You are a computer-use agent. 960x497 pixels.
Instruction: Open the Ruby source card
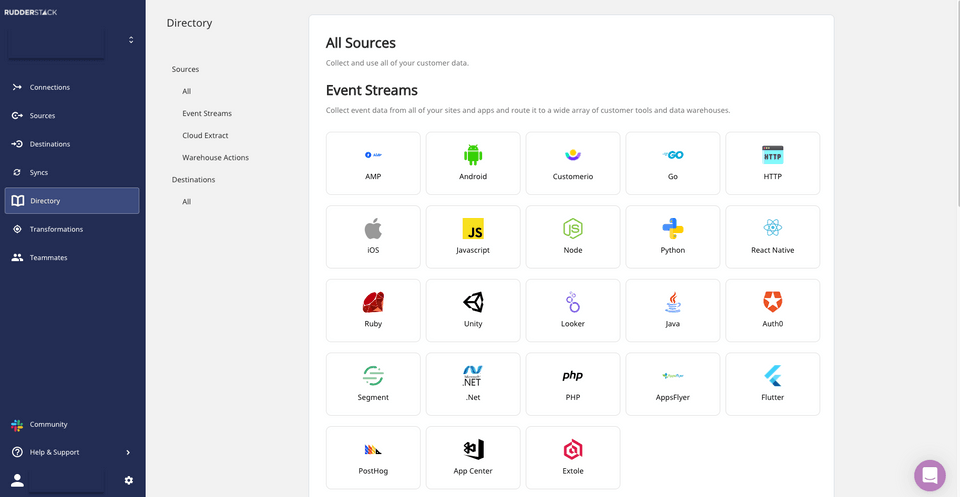coord(373,310)
